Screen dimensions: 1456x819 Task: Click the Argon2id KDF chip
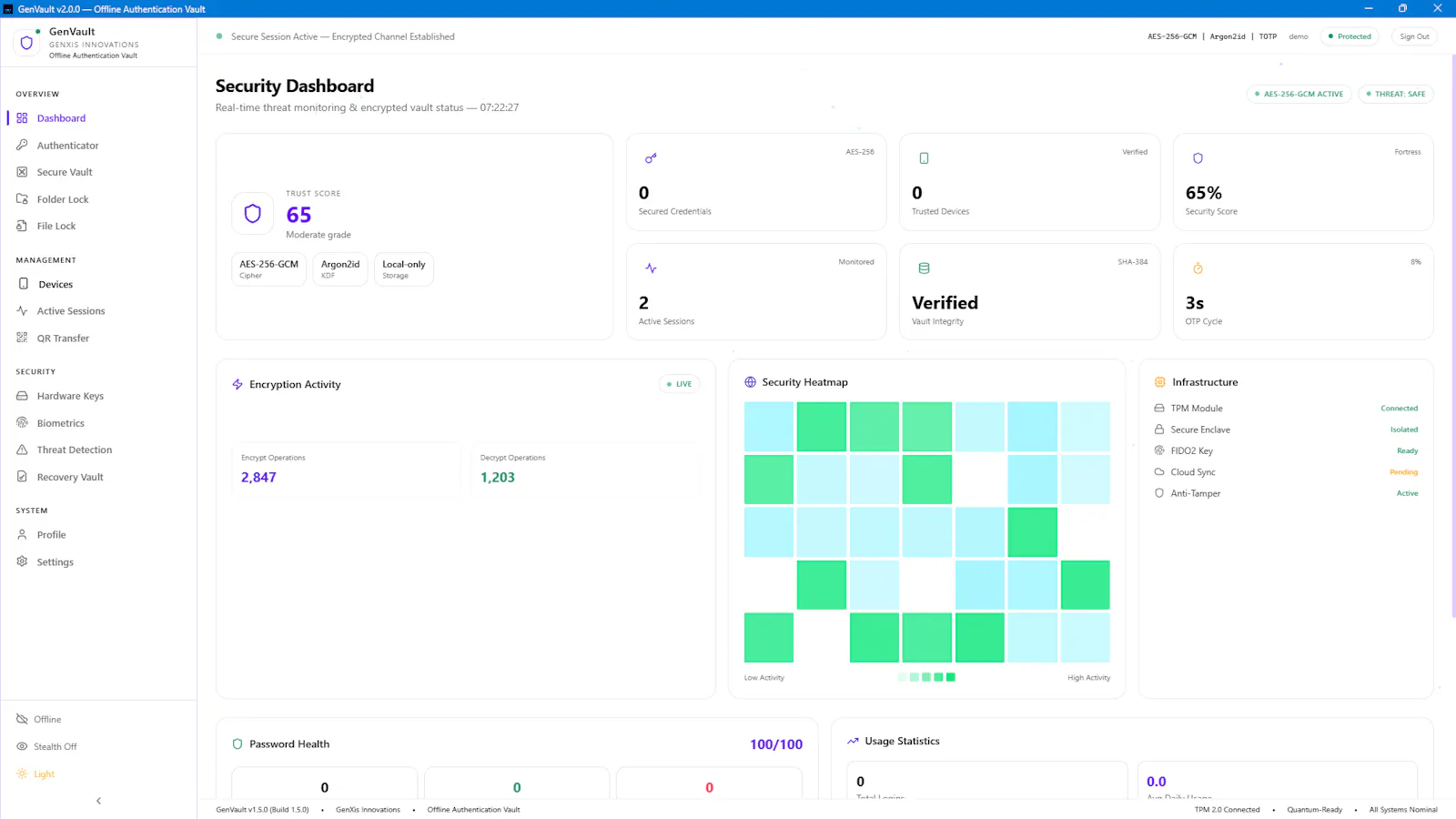[x=340, y=269]
